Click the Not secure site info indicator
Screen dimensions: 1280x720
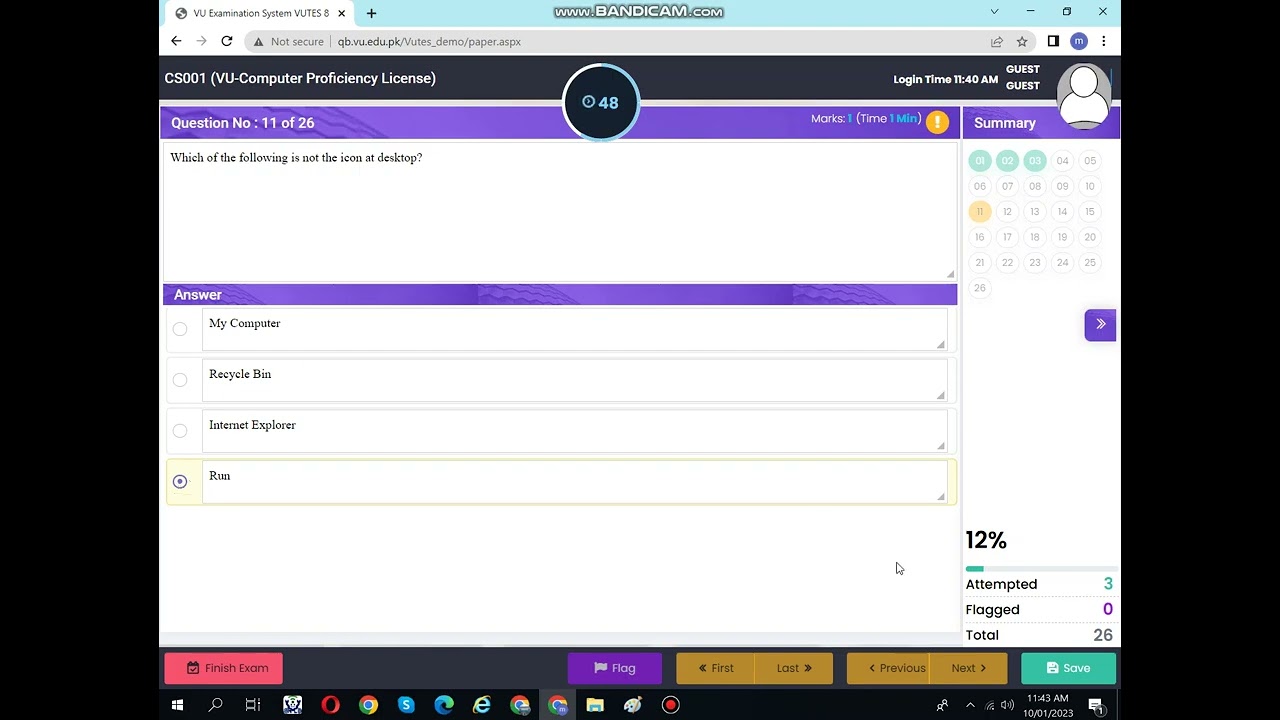[x=289, y=41]
